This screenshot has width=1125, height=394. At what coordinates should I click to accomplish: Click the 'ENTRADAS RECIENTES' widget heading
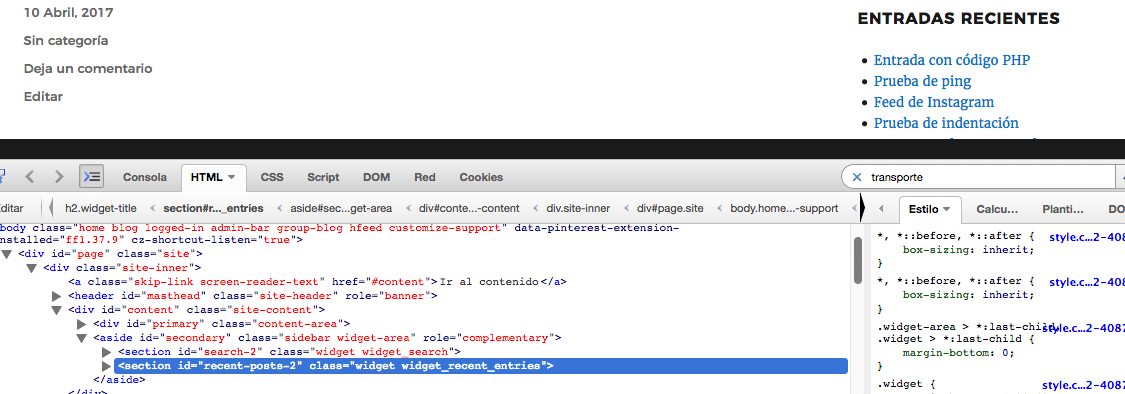(x=959, y=19)
